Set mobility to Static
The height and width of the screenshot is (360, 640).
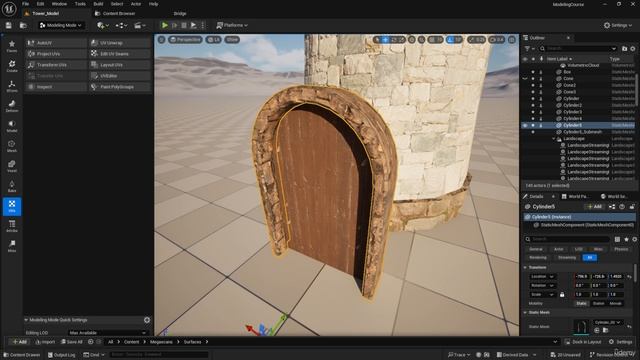pyautogui.click(x=581, y=303)
